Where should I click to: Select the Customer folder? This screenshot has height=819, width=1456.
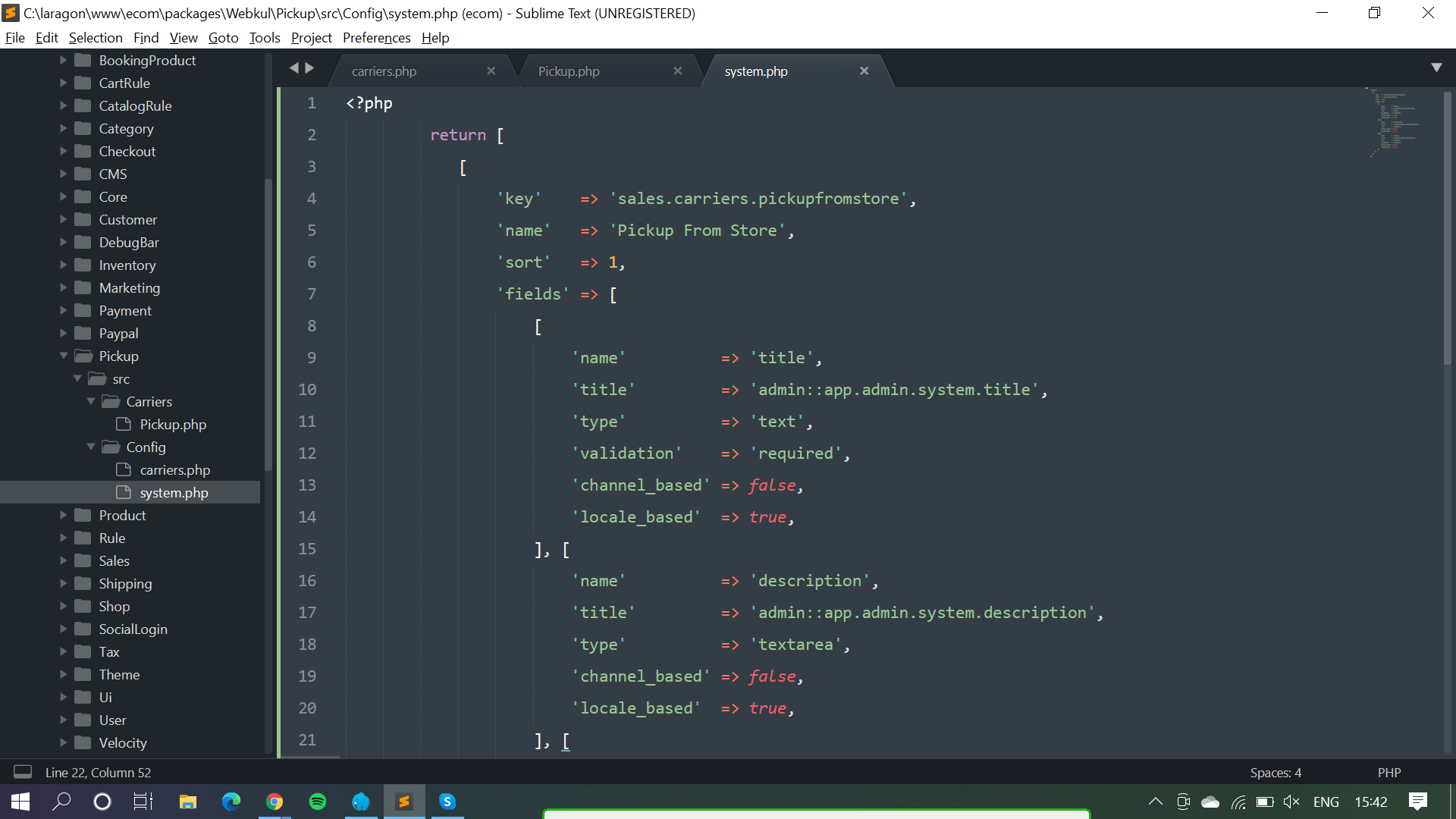pos(127,220)
